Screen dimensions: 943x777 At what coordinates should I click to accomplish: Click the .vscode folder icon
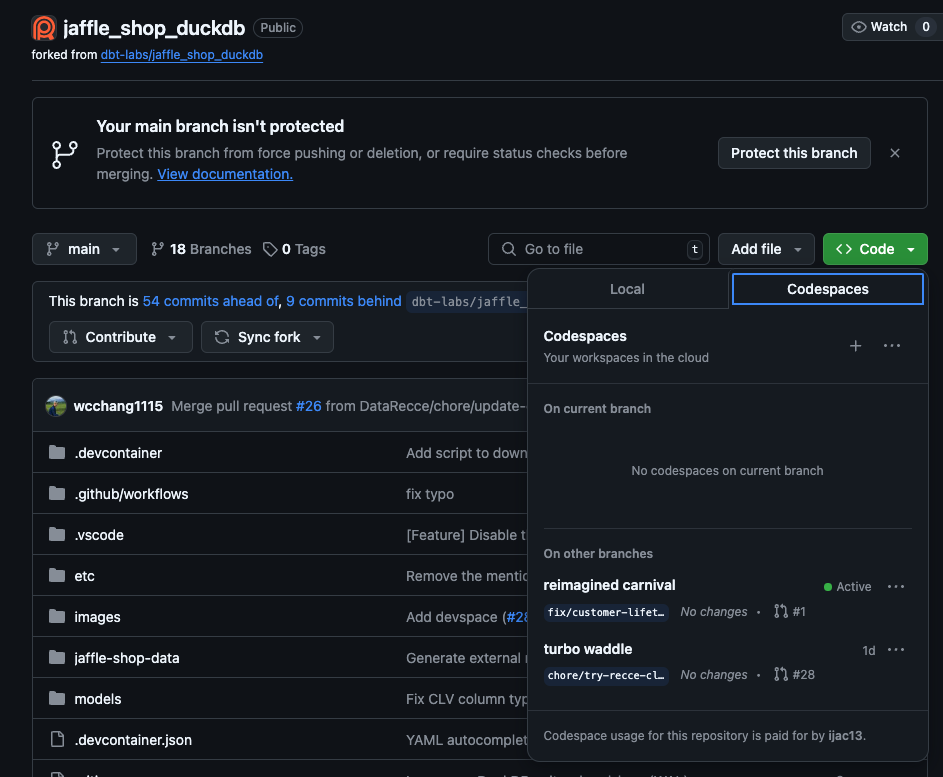[x=57, y=535]
